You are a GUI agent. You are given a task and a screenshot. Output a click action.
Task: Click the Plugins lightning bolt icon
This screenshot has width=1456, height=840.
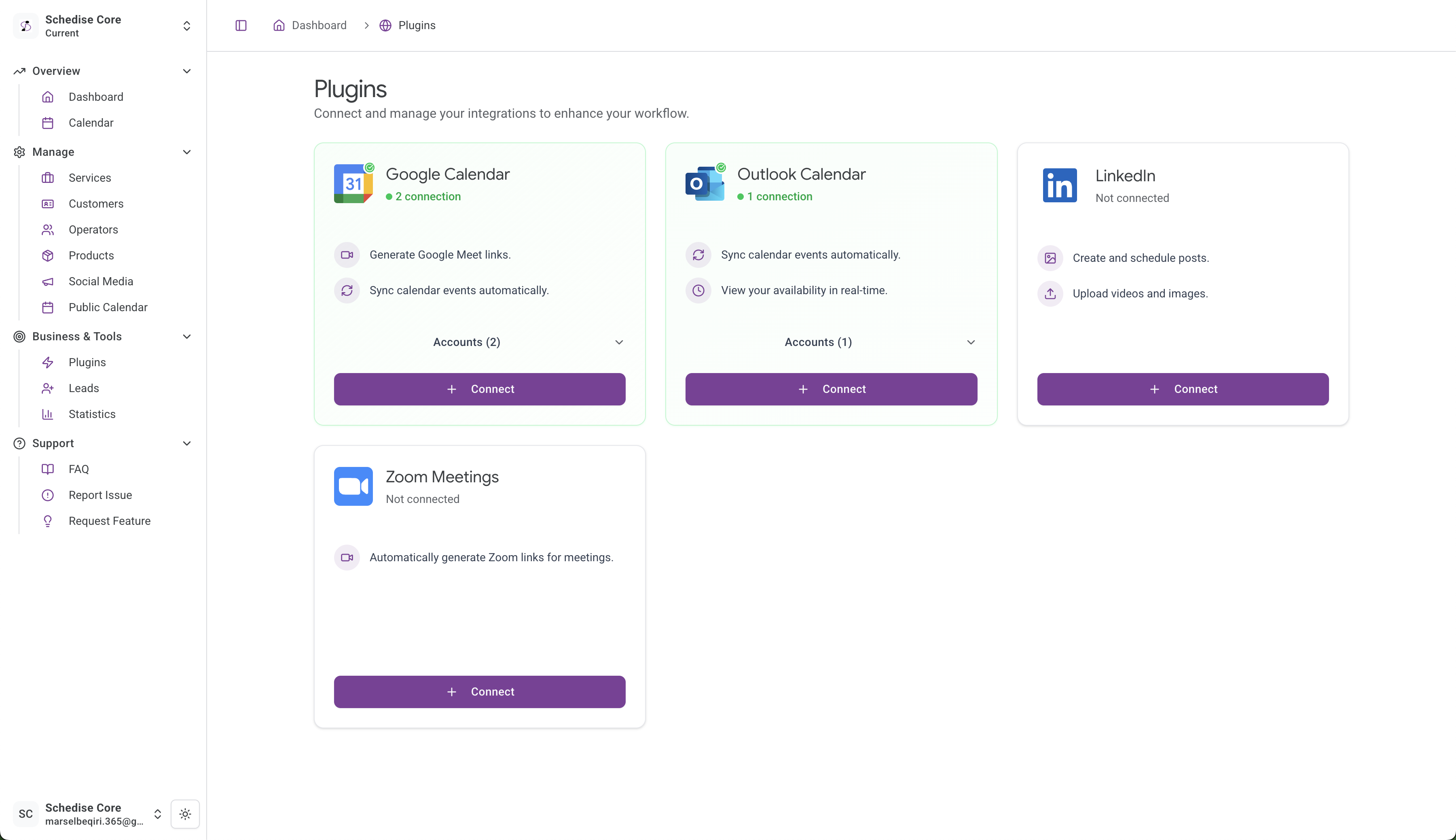[x=48, y=362]
